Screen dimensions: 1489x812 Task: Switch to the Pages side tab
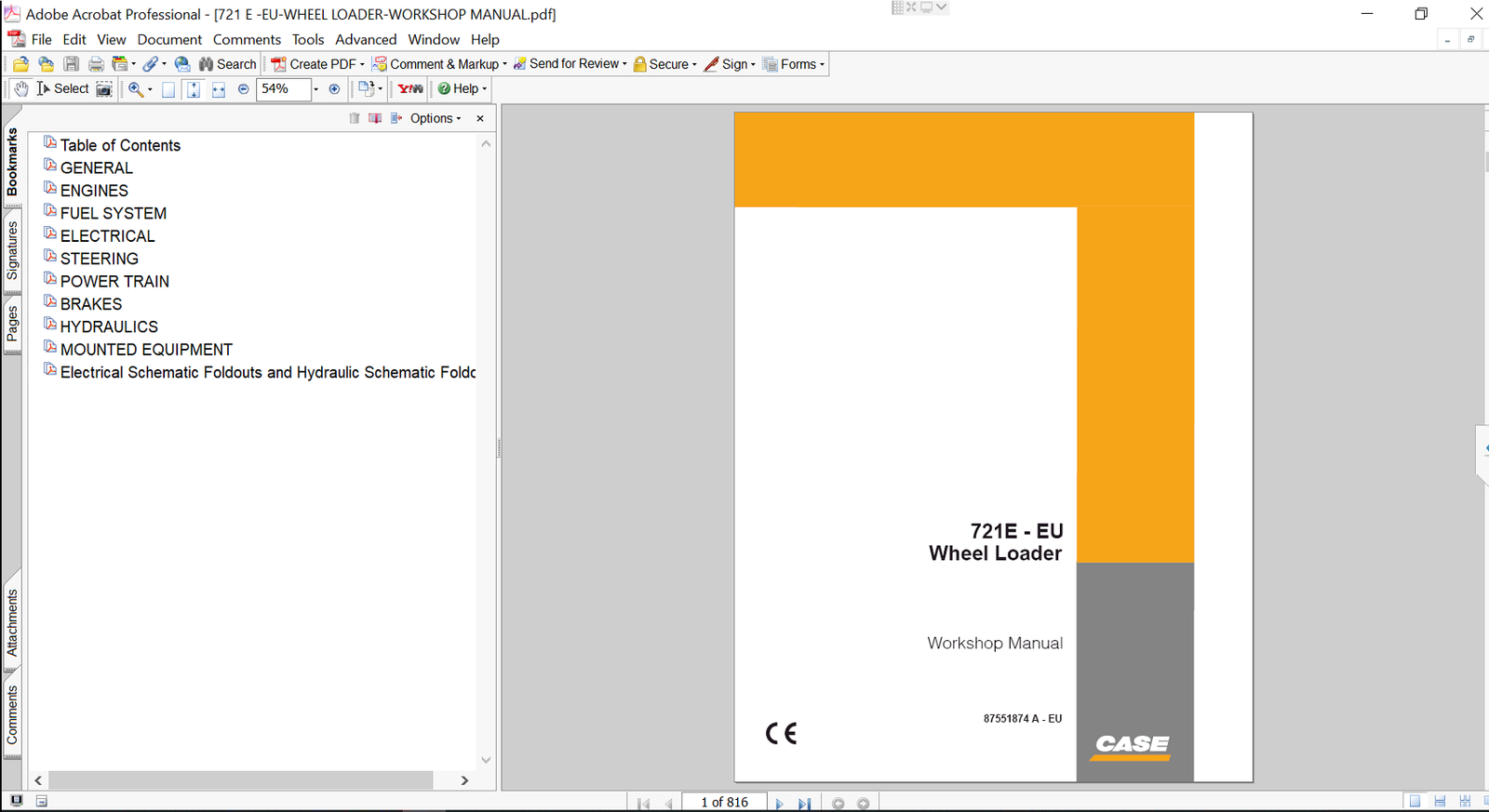(x=12, y=324)
